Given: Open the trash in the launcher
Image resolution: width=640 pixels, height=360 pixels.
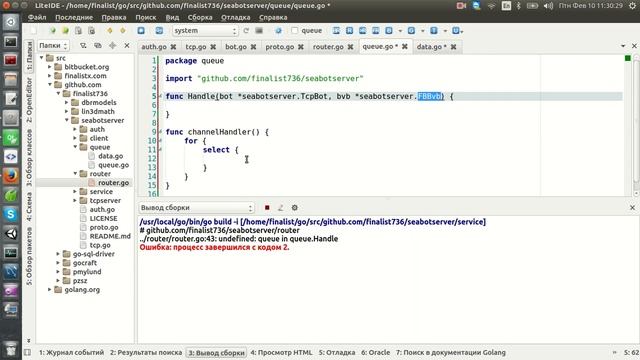Looking at the screenshot, I should coord(11,349).
